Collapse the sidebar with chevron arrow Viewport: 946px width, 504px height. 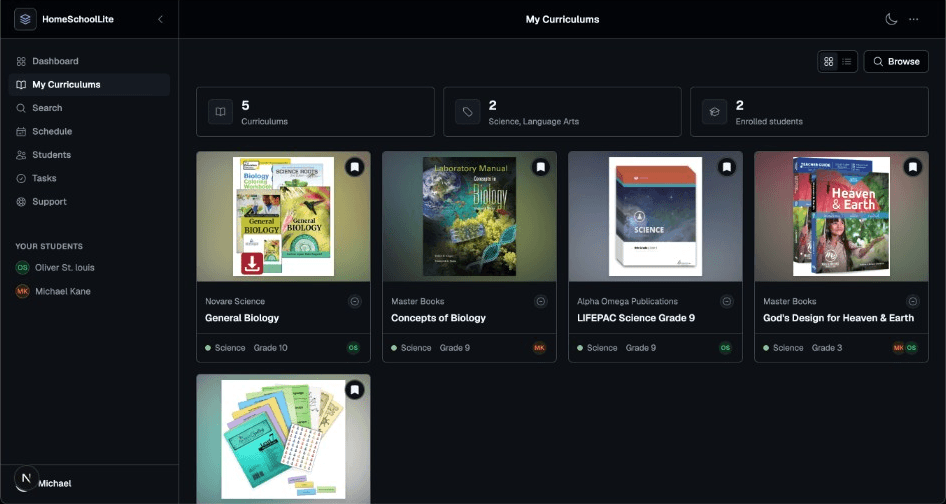pyautogui.click(x=160, y=19)
